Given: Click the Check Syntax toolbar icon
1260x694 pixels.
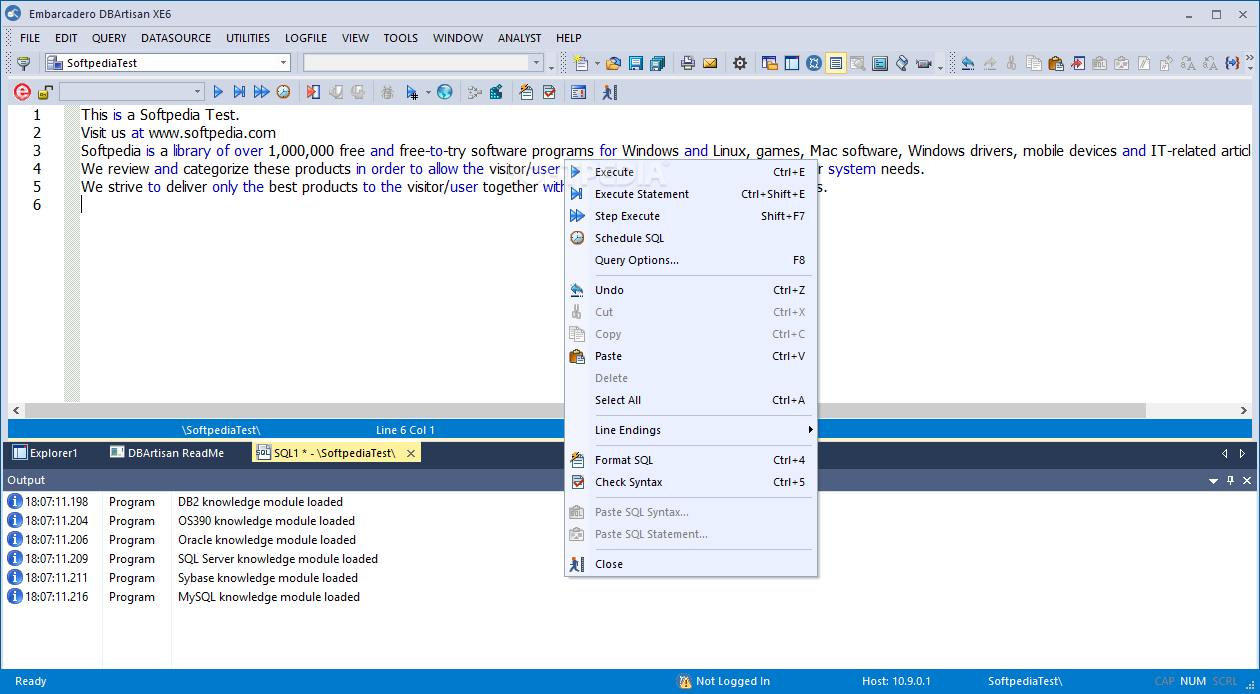Looking at the screenshot, I should pyautogui.click(x=549, y=92).
